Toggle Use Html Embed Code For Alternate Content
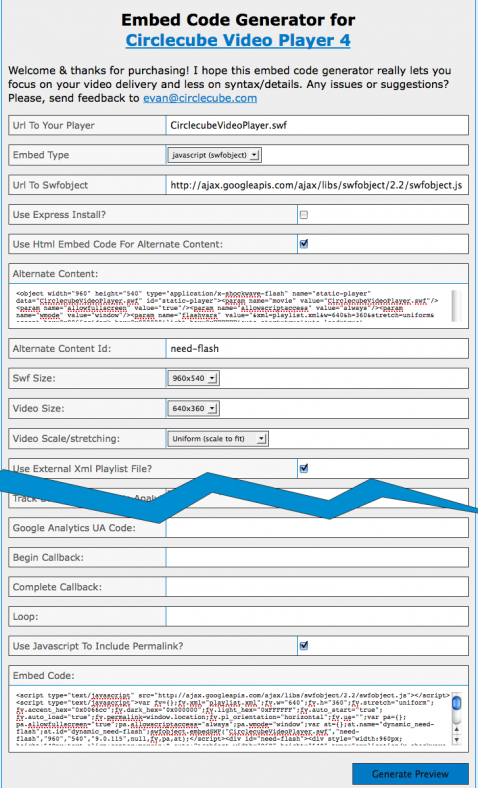The width and height of the screenshot is (478, 788). (x=304, y=244)
